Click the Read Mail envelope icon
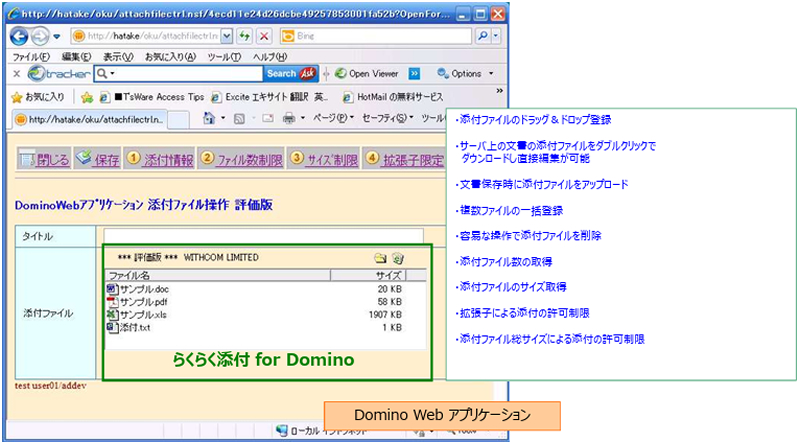The width and height of the screenshot is (800, 442). [x=268, y=118]
